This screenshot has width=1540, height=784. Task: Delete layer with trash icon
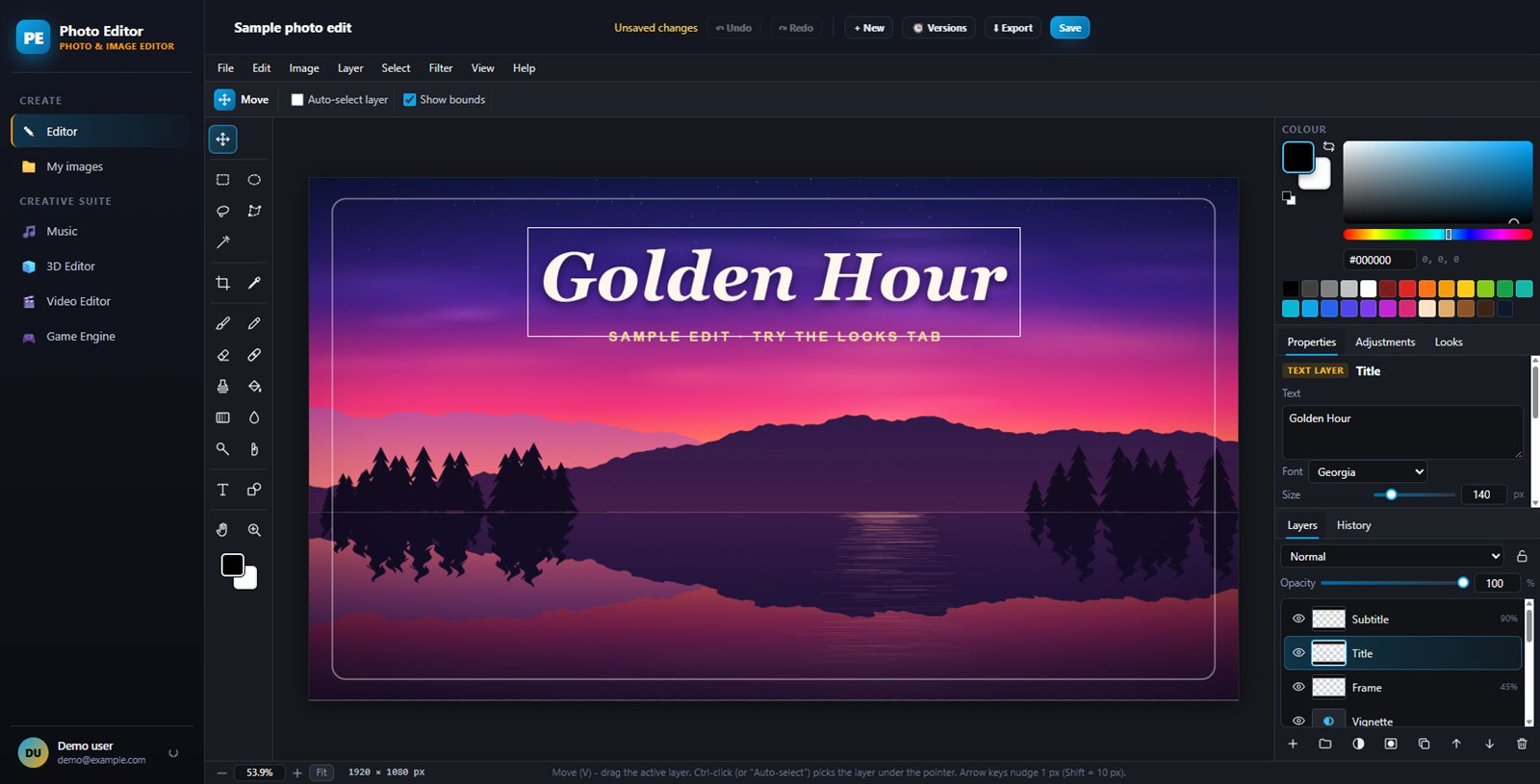click(x=1522, y=744)
